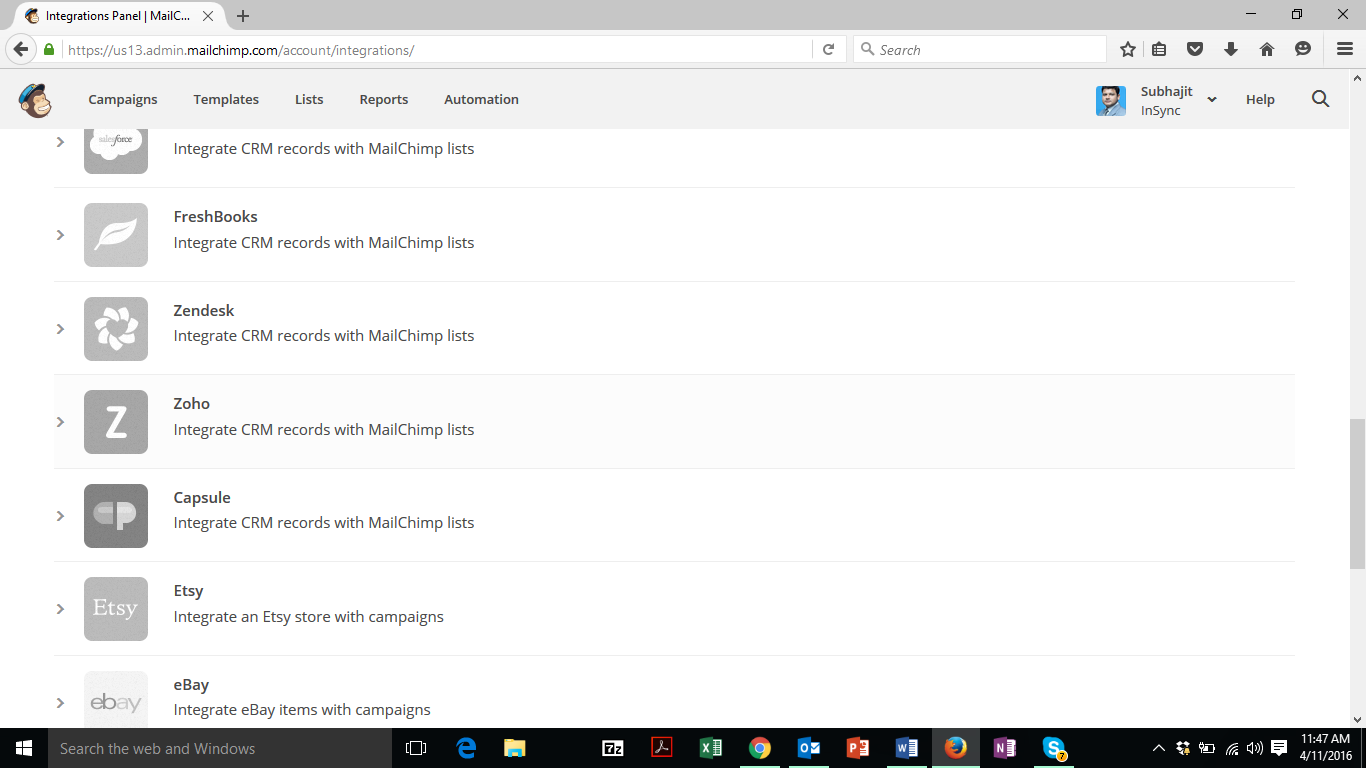Image resolution: width=1366 pixels, height=768 pixels.
Task: Open Firefox bookmarks list icon
Action: [x=1159, y=49]
